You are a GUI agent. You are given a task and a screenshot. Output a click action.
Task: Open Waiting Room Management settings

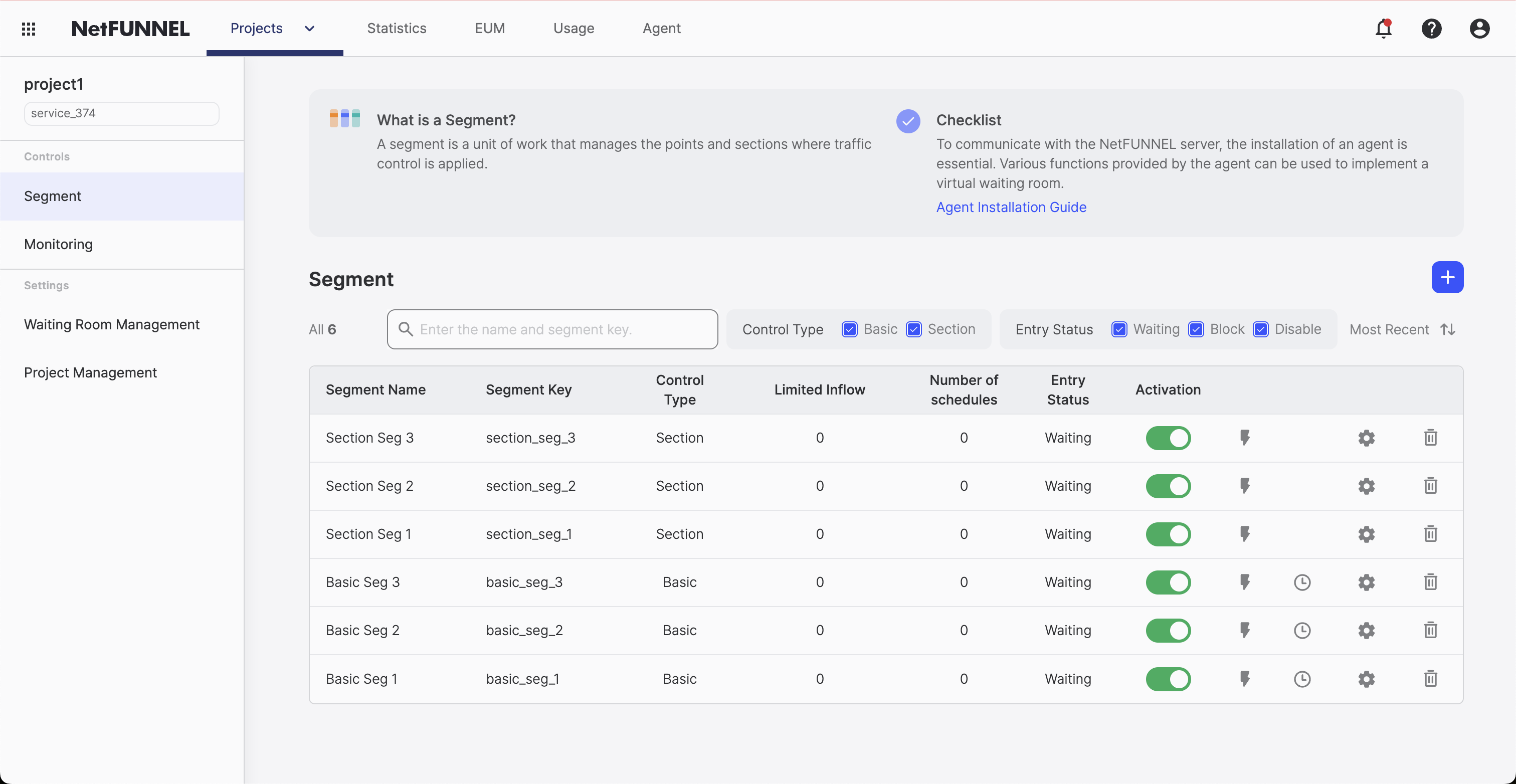tap(112, 324)
